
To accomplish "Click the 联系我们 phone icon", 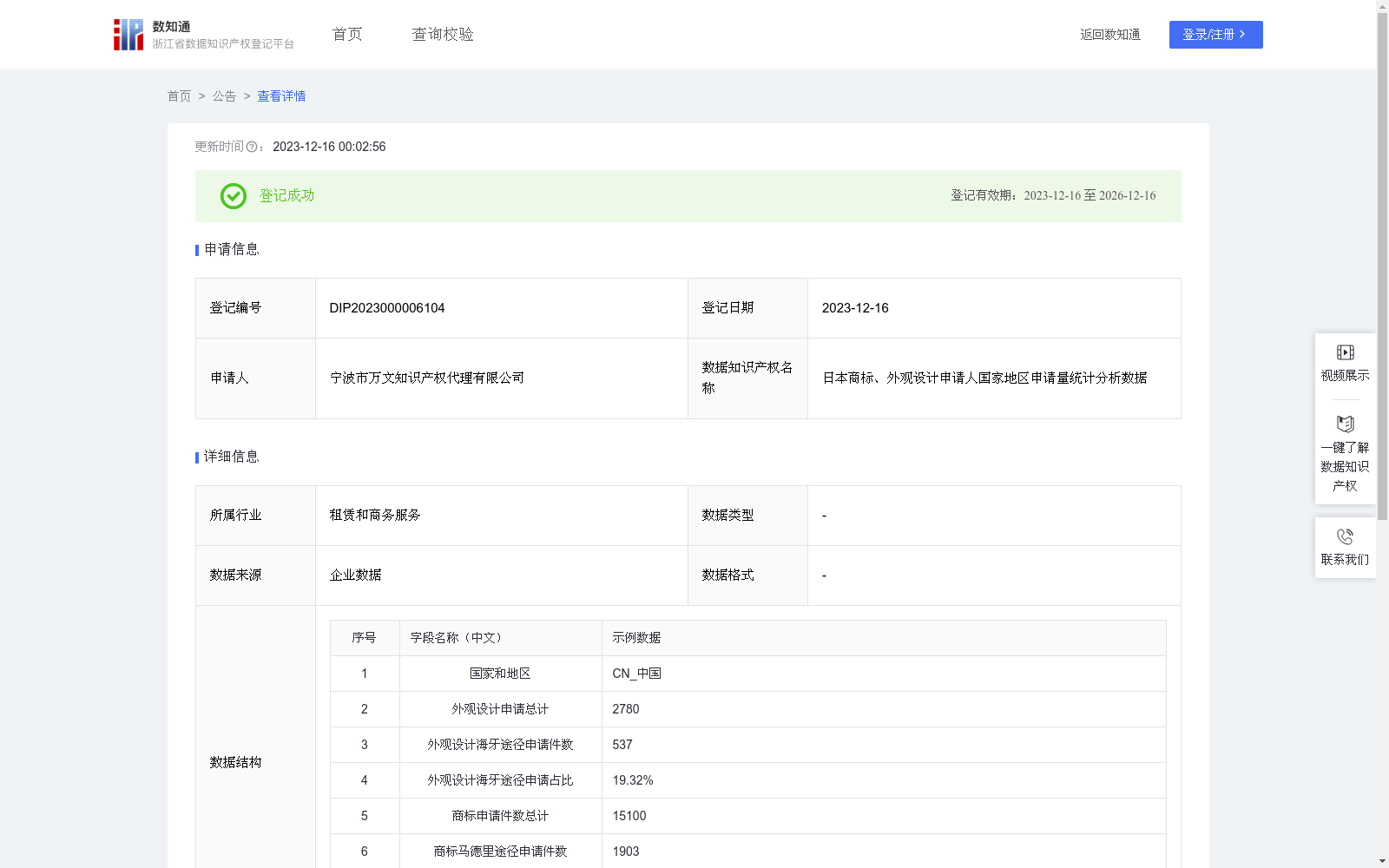I will coord(1345,536).
